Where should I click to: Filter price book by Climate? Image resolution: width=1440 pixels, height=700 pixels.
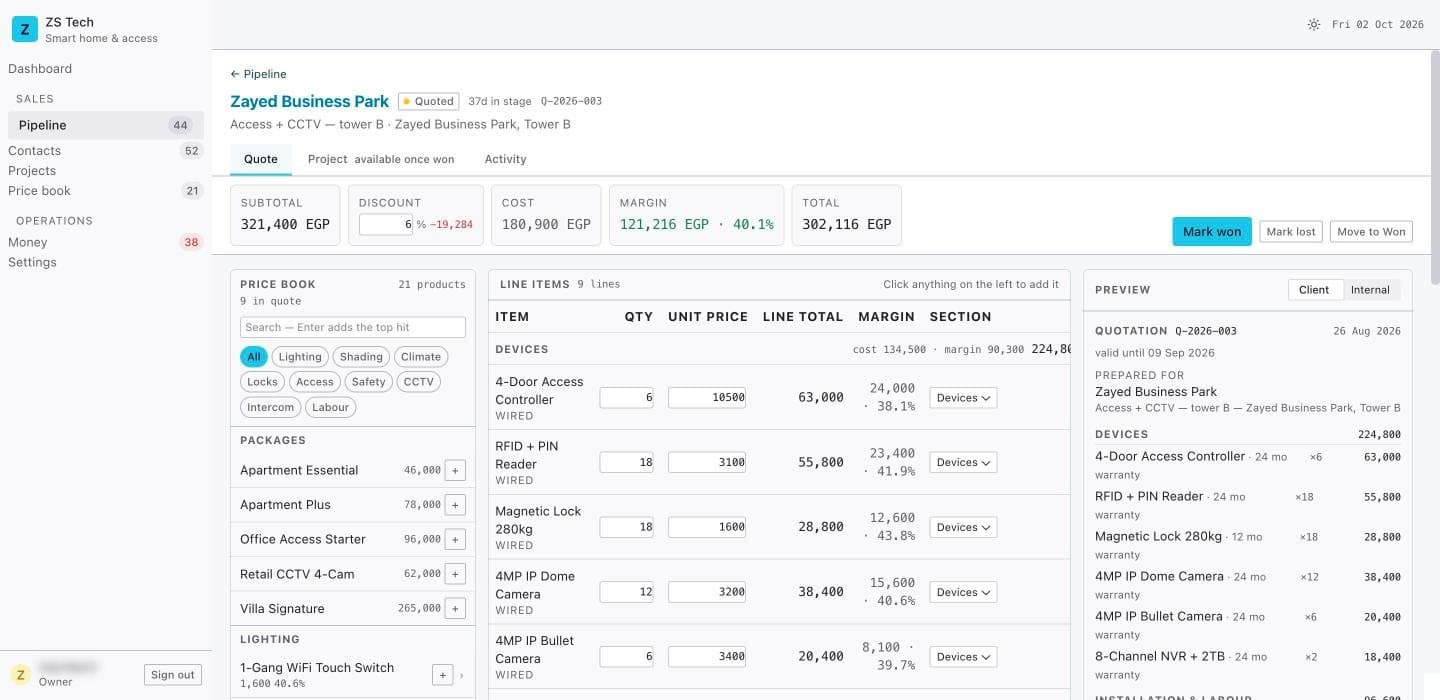point(421,356)
